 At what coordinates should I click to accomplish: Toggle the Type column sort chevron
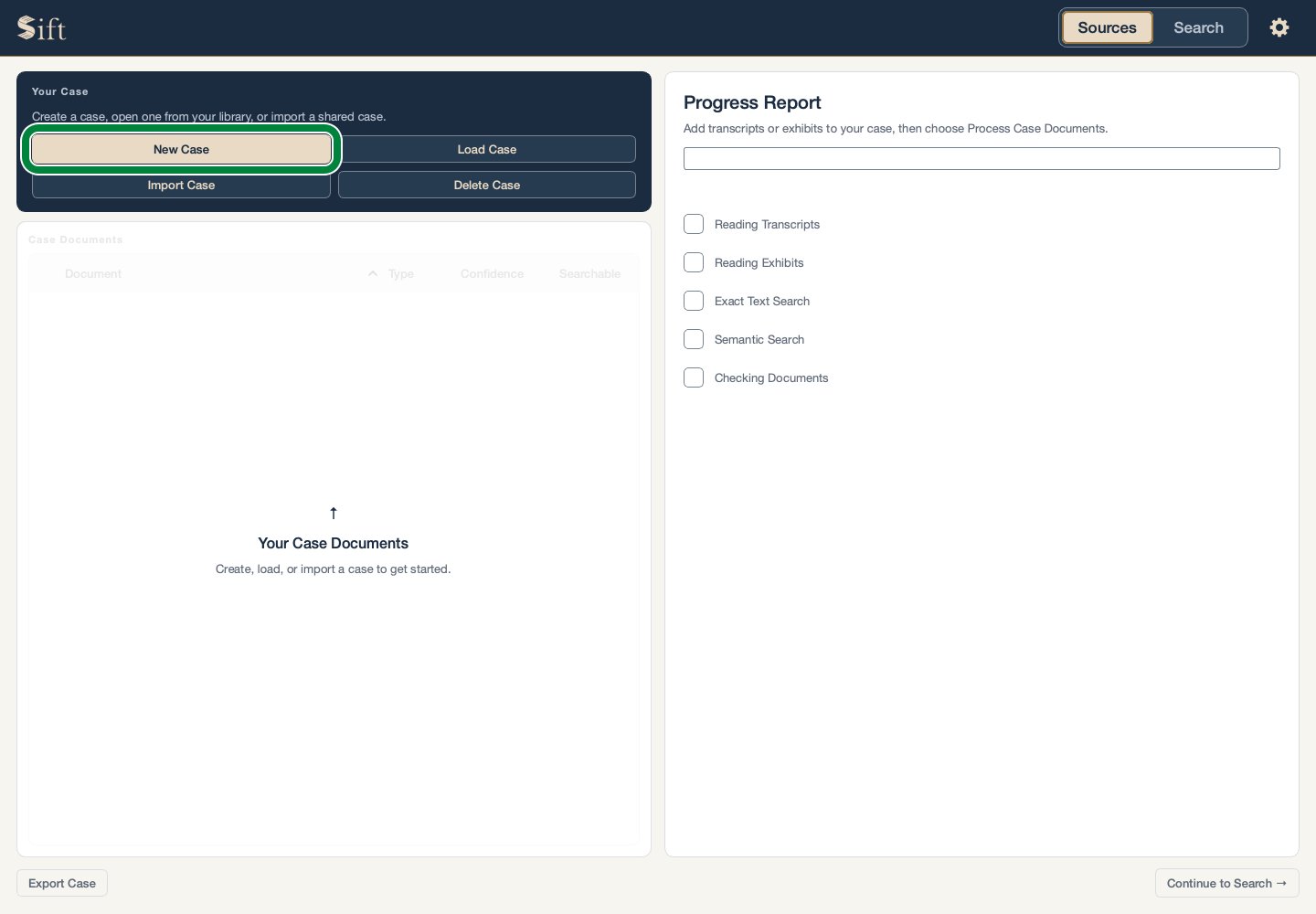coord(373,273)
